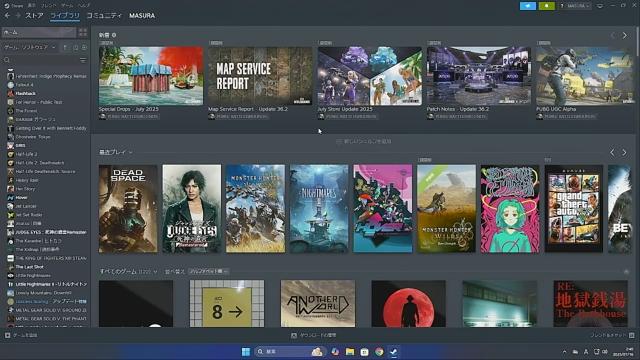This screenshot has height=360, width=640.
Task: Move recent games shelf to the left
Action: click(x=612, y=152)
